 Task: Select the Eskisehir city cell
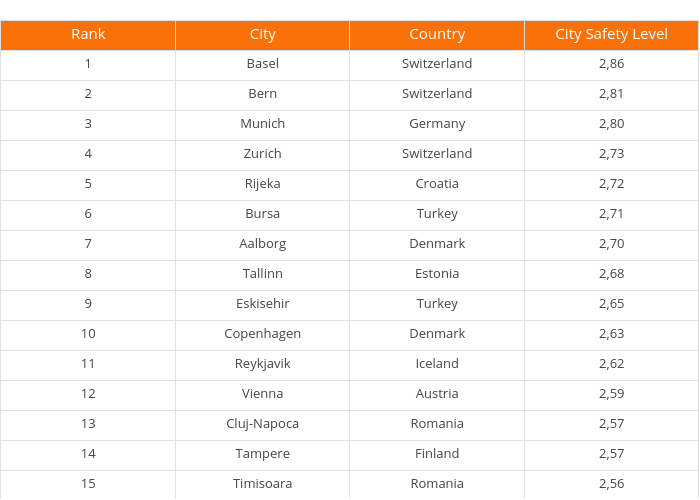pos(262,304)
